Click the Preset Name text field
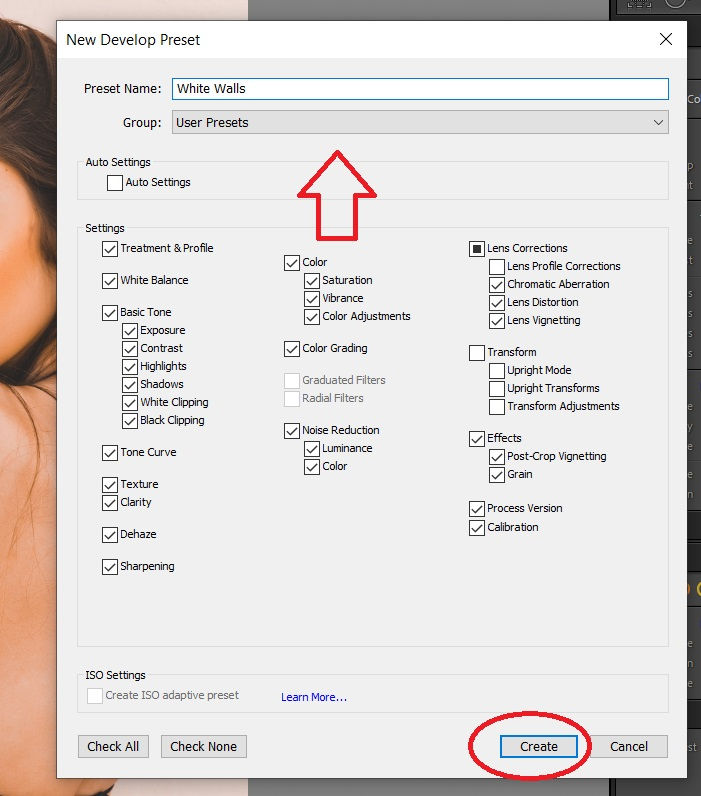Viewport: 701px width, 796px height. click(x=420, y=89)
